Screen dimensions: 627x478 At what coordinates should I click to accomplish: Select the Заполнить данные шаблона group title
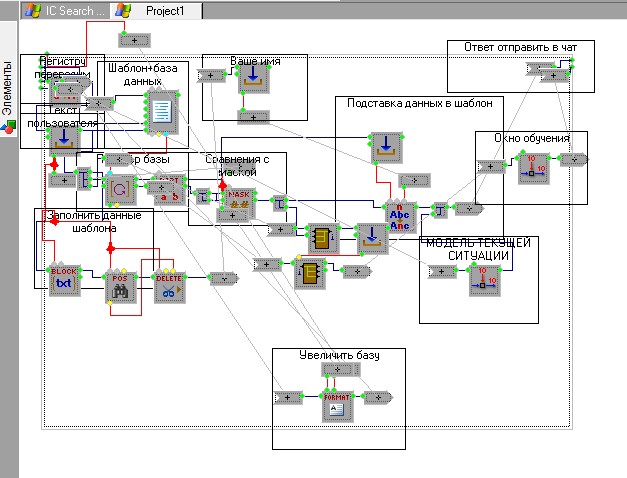point(95,221)
